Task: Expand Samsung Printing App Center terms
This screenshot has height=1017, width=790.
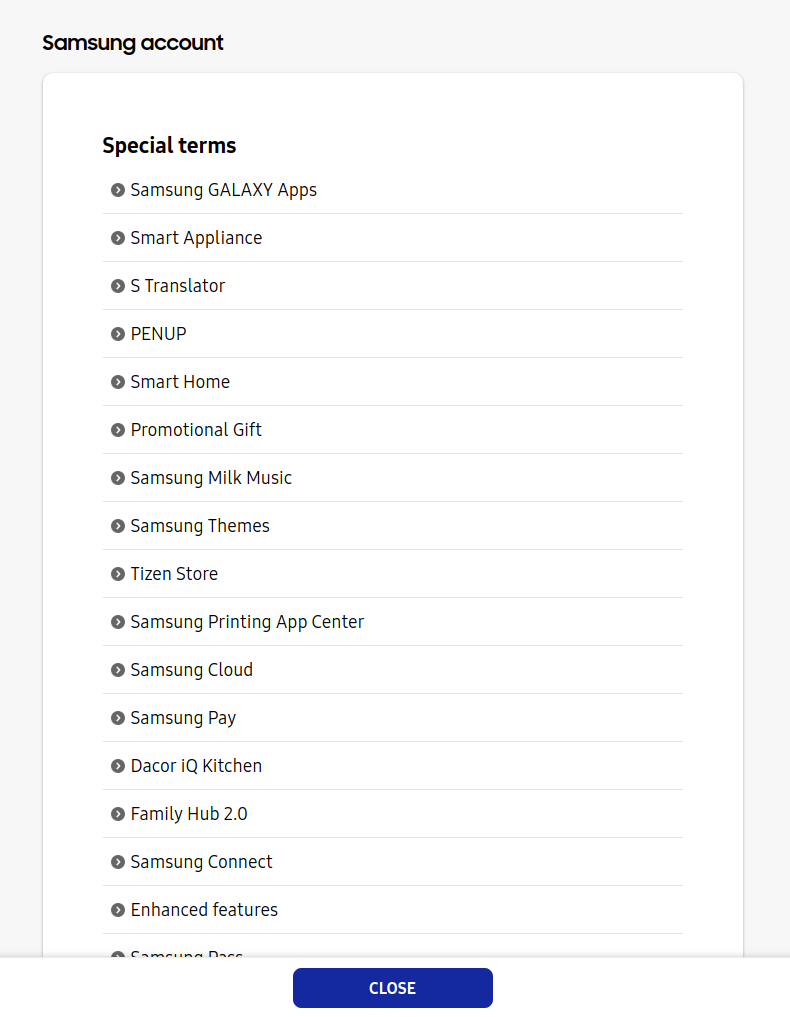Action: tap(247, 622)
